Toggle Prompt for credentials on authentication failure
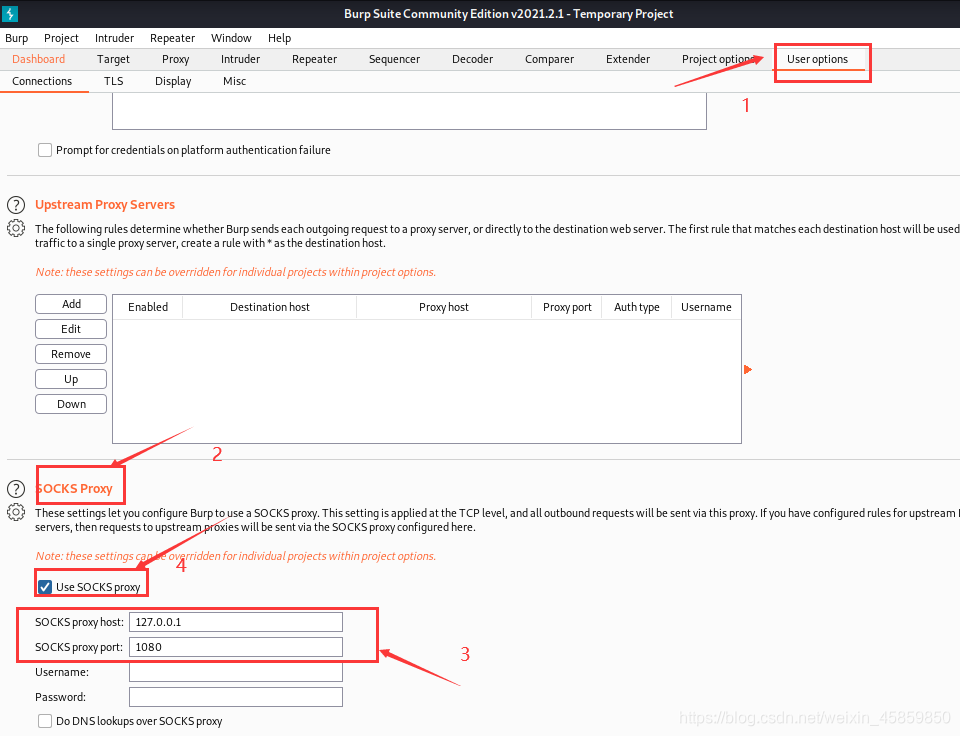The width and height of the screenshot is (960, 736). (x=45, y=150)
